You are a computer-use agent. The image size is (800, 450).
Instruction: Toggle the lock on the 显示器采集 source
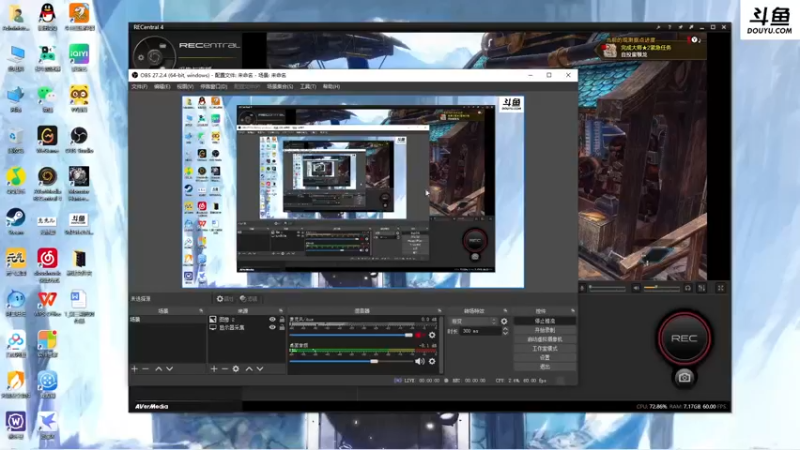click(x=282, y=328)
